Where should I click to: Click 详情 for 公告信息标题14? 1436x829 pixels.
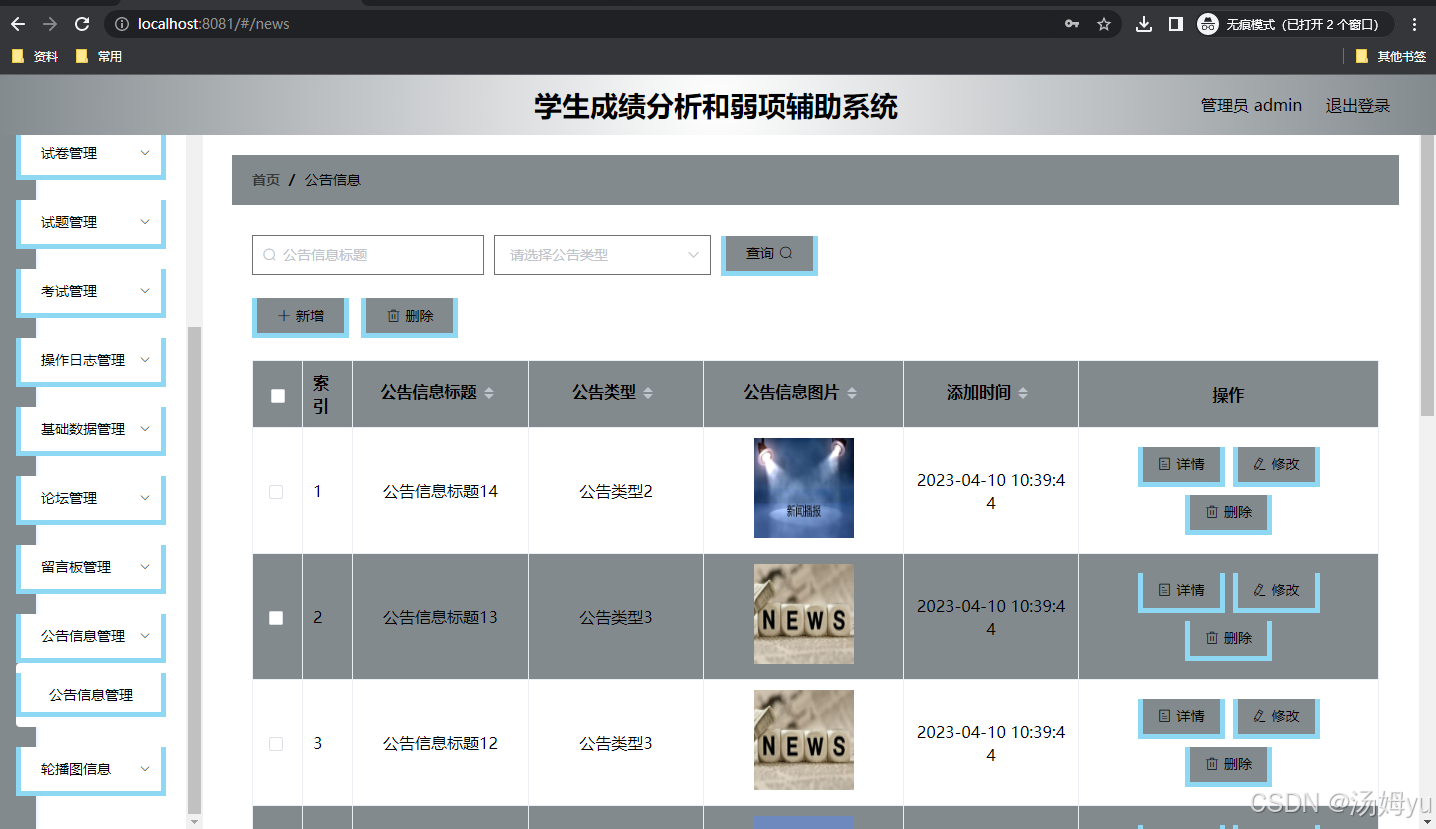[x=1181, y=465]
